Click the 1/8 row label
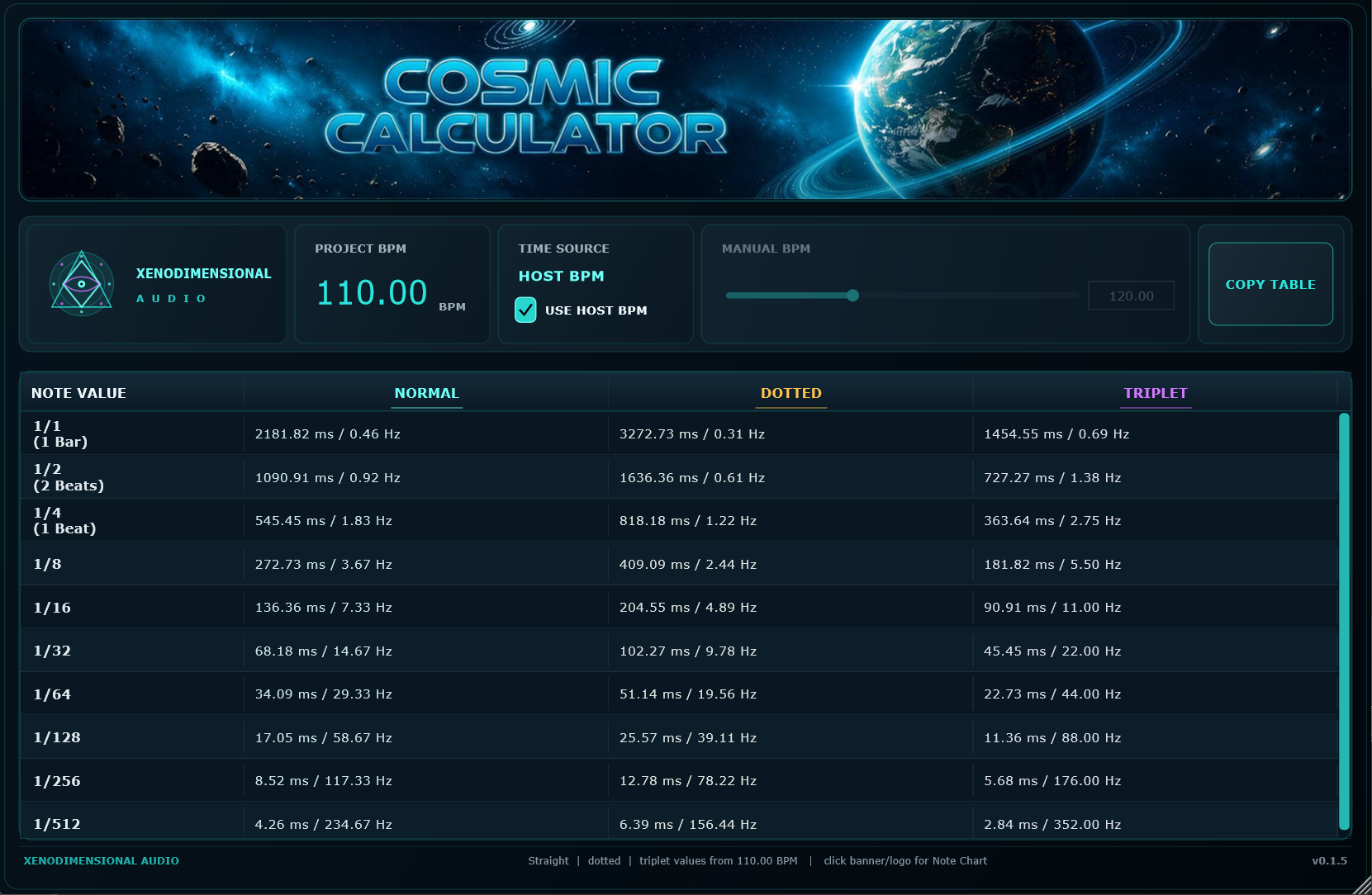This screenshot has height=895, width=1372. tap(47, 565)
